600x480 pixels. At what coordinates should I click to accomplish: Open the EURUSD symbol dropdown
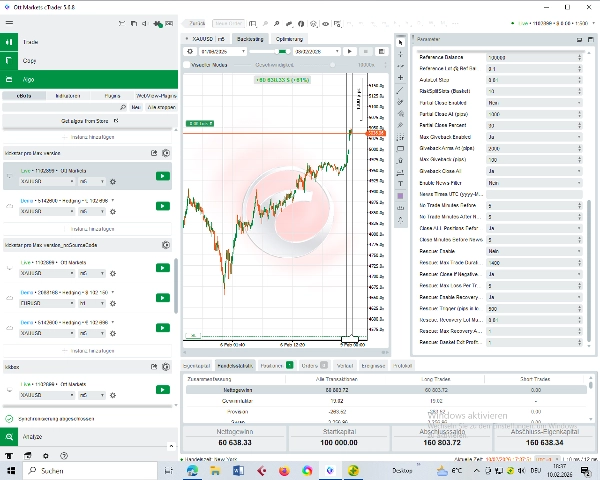point(47,304)
